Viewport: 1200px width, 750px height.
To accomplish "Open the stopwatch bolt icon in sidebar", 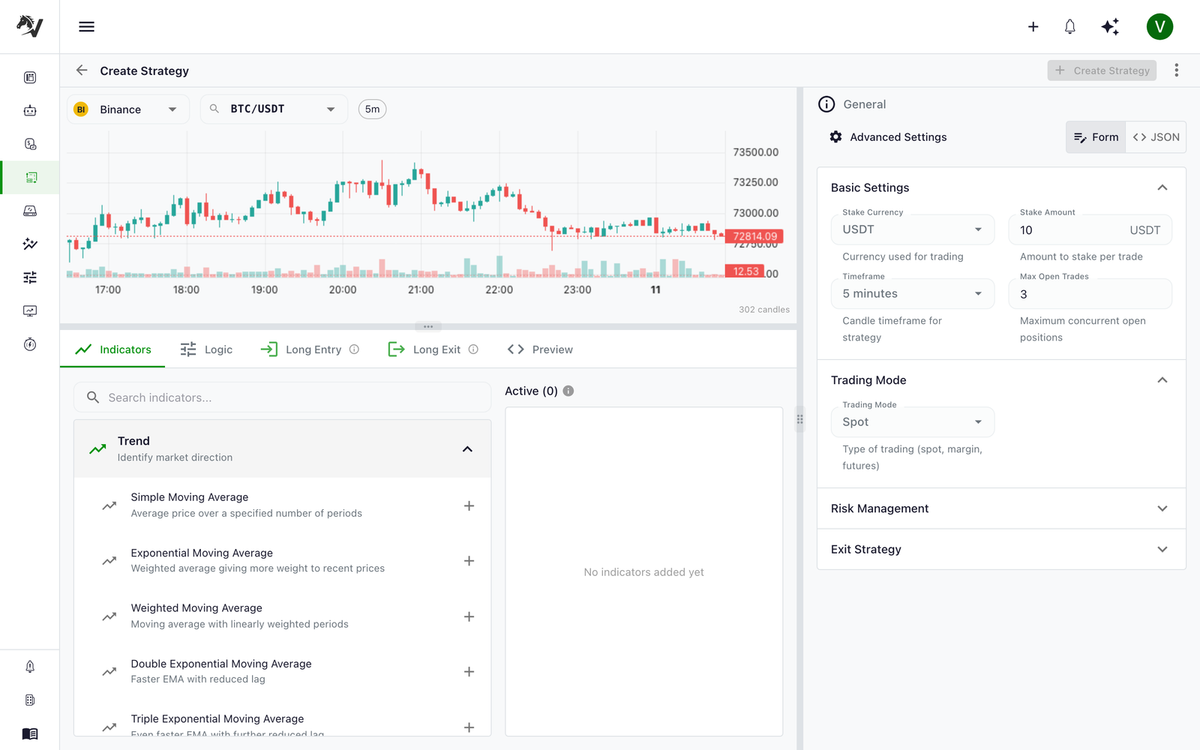I will click(x=30, y=344).
